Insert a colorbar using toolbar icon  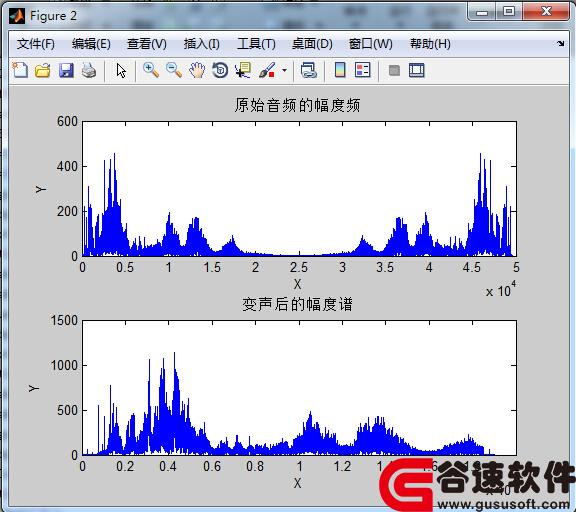[340, 70]
